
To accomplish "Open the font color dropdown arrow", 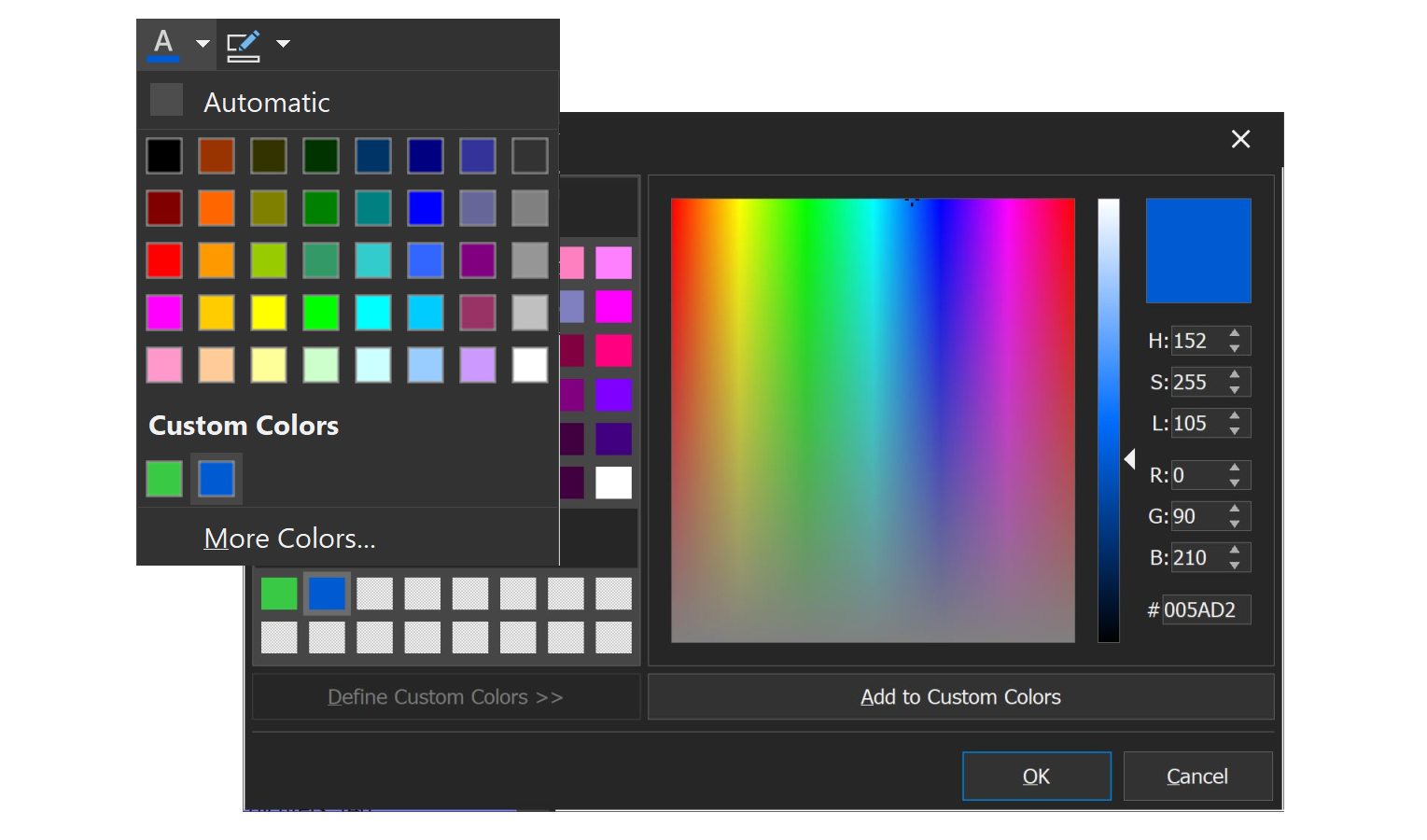I will tap(203, 44).
